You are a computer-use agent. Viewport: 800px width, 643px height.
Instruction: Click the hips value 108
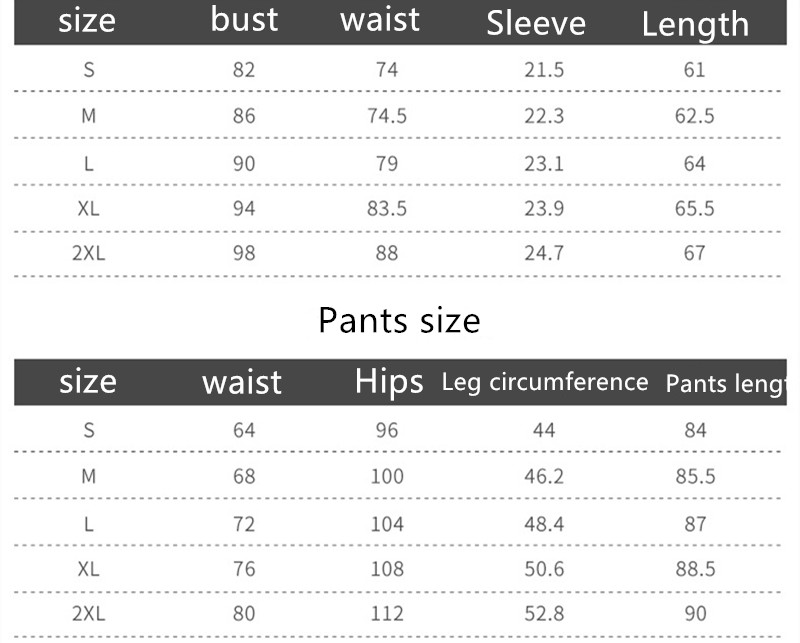(387, 569)
